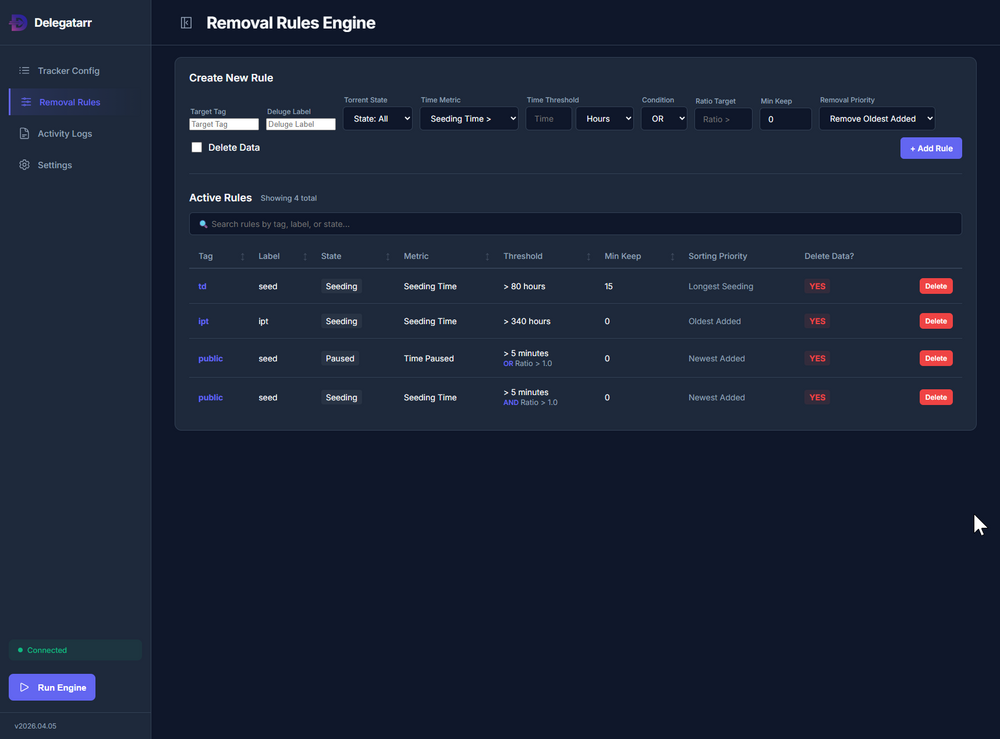Image resolution: width=1000 pixels, height=739 pixels.
Task: Click the Sorting Priority column header
Action: (x=717, y=256)
